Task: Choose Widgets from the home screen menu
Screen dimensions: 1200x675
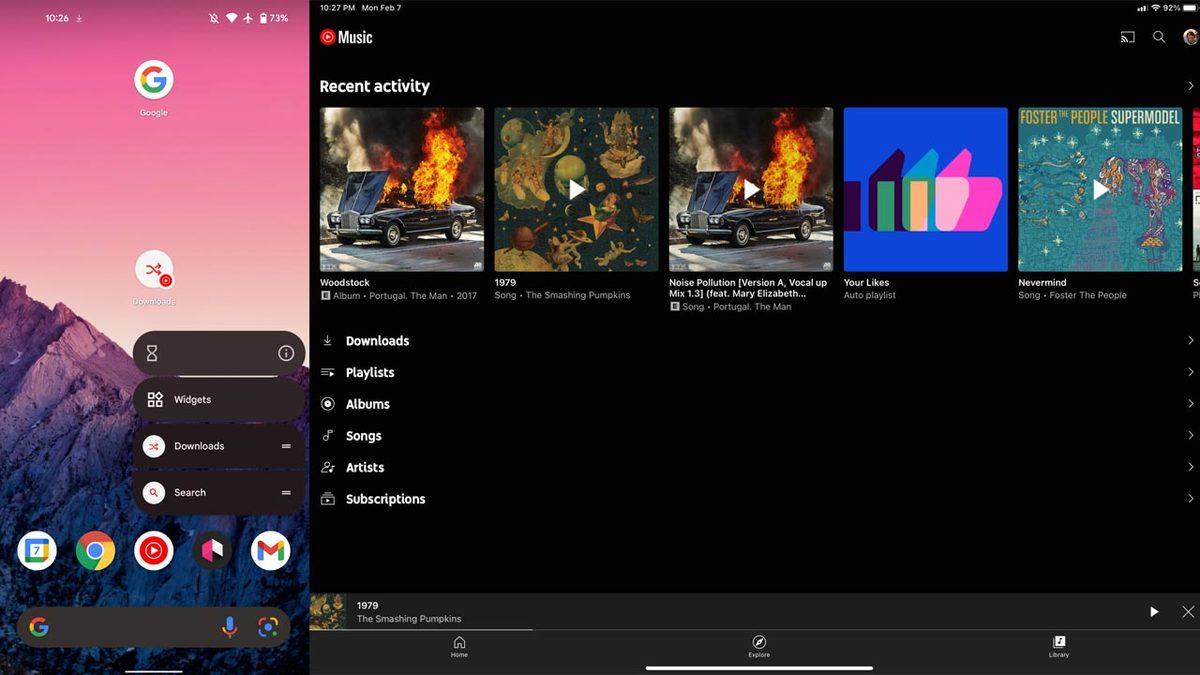Action: pos(191,398)
